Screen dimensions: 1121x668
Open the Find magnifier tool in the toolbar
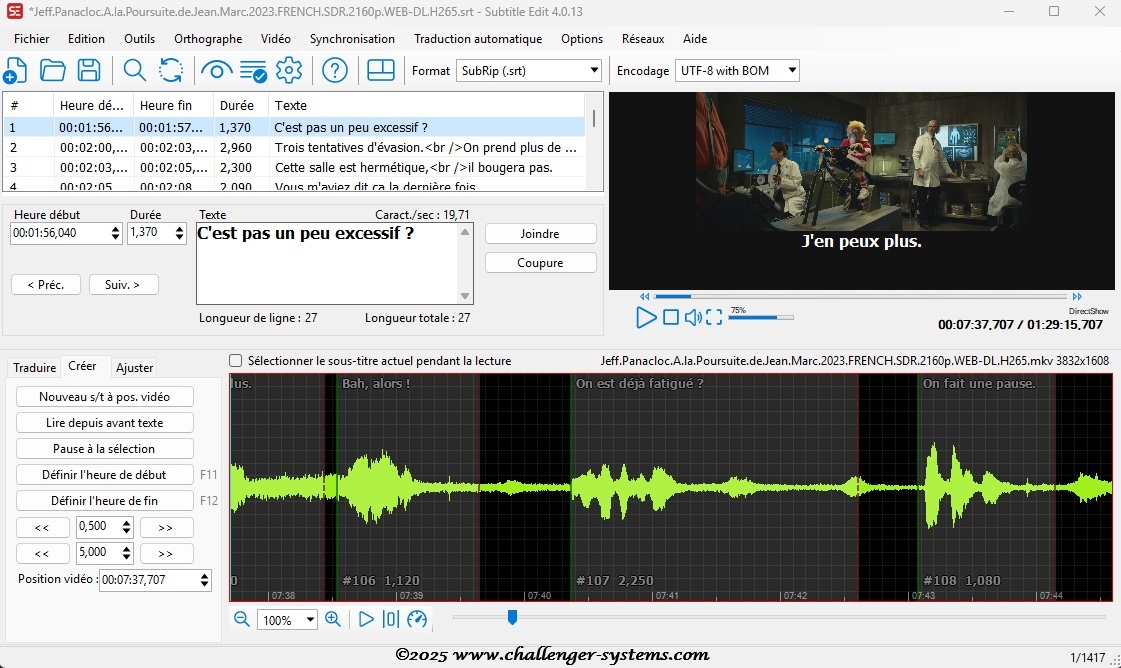(134, 70)
